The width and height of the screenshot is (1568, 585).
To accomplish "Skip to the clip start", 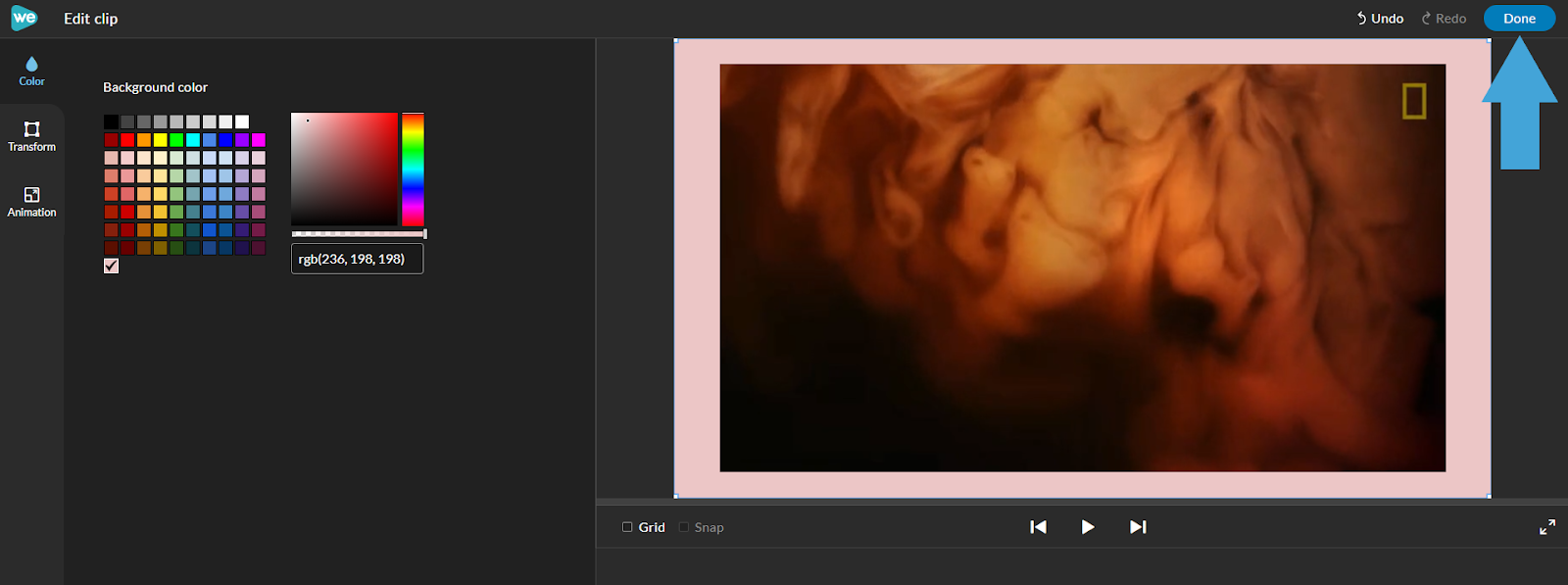I will 1038,527.
